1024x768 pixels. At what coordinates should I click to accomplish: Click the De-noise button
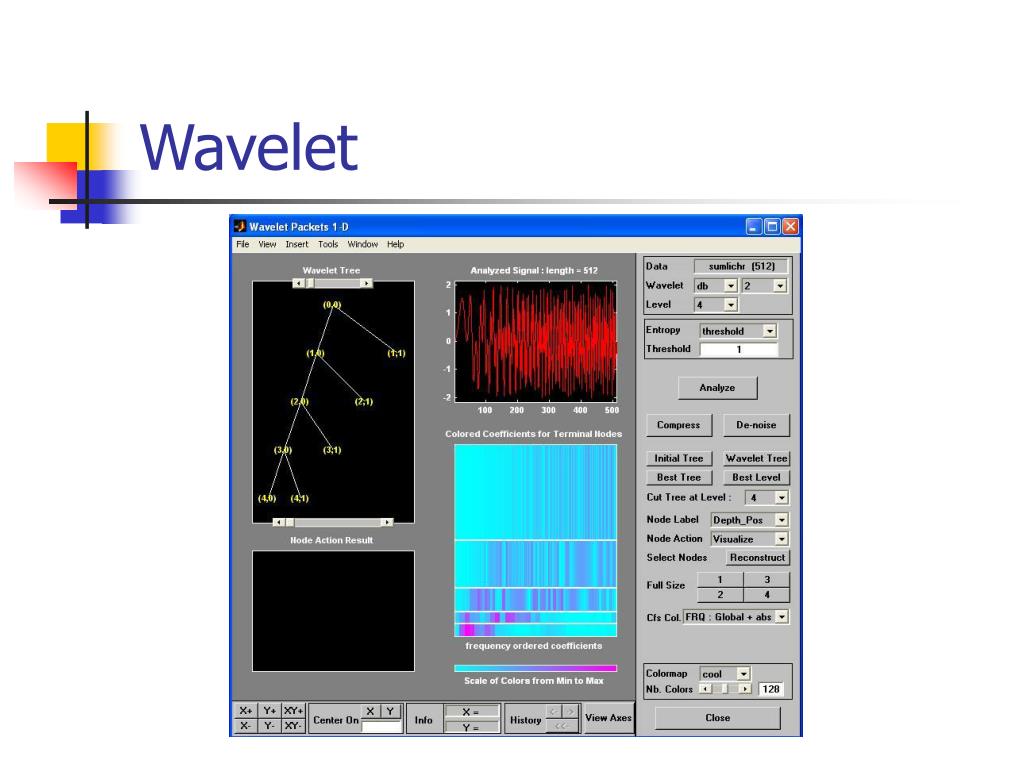[x=756, y=425]
